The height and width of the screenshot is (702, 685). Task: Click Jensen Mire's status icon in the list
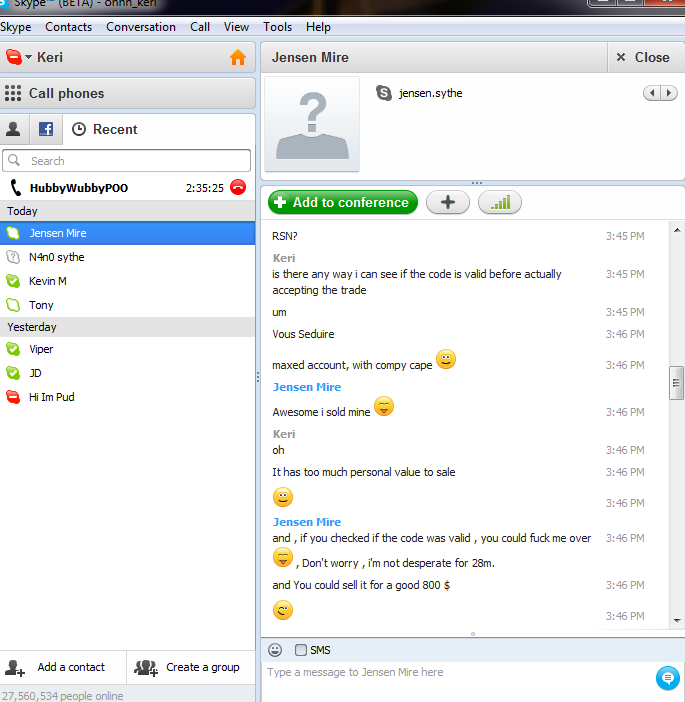(13, 233)
